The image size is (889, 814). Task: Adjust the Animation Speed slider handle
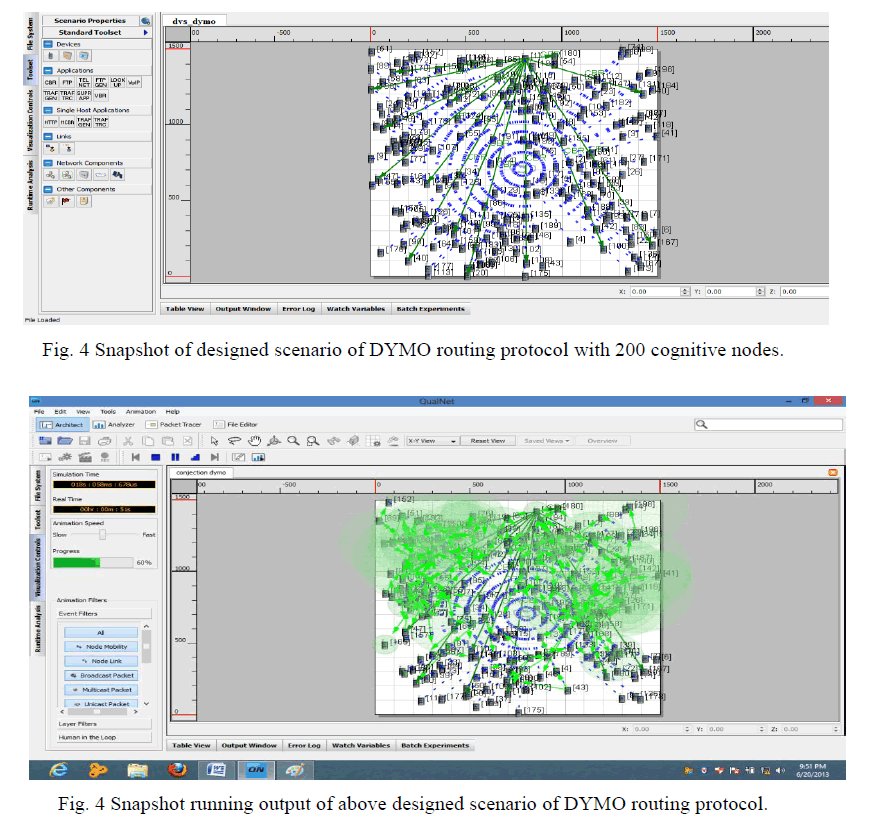coord(101,535)
